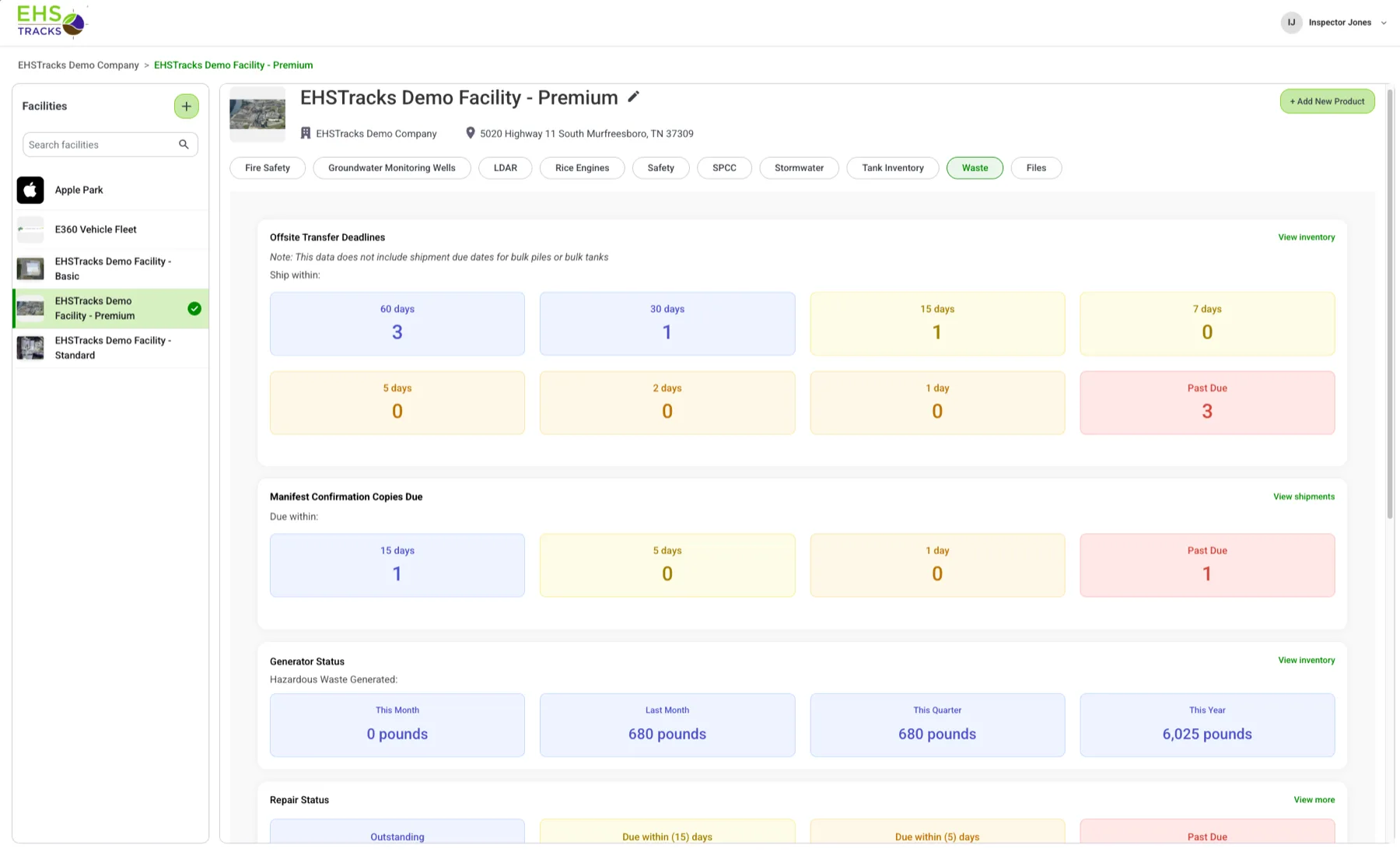Click the pencil edit icon beside facility title
The width and height of the screenshot is (1400, 852).
pos(634,96)
